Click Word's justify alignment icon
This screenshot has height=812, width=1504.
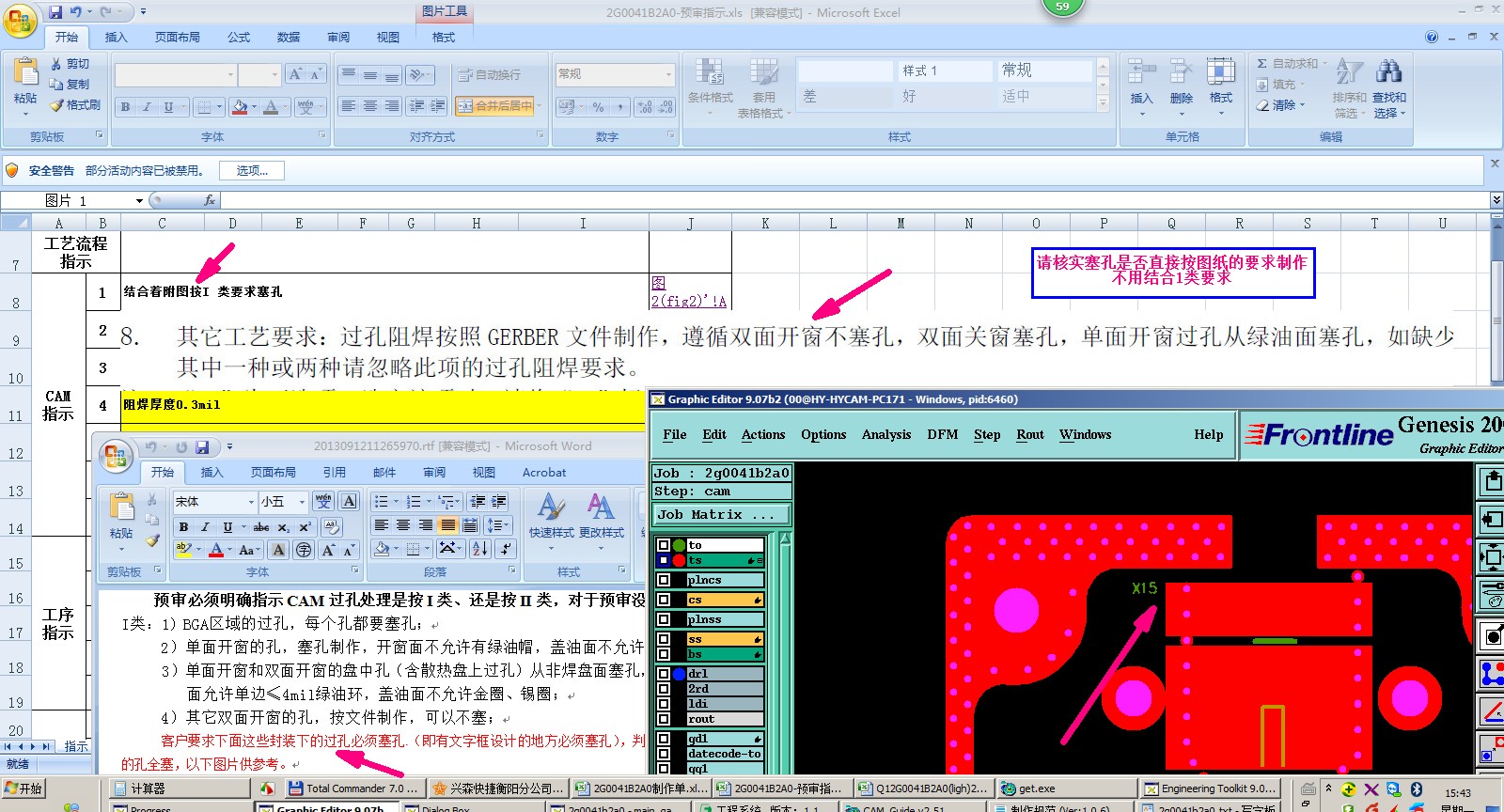click(447, 525)
